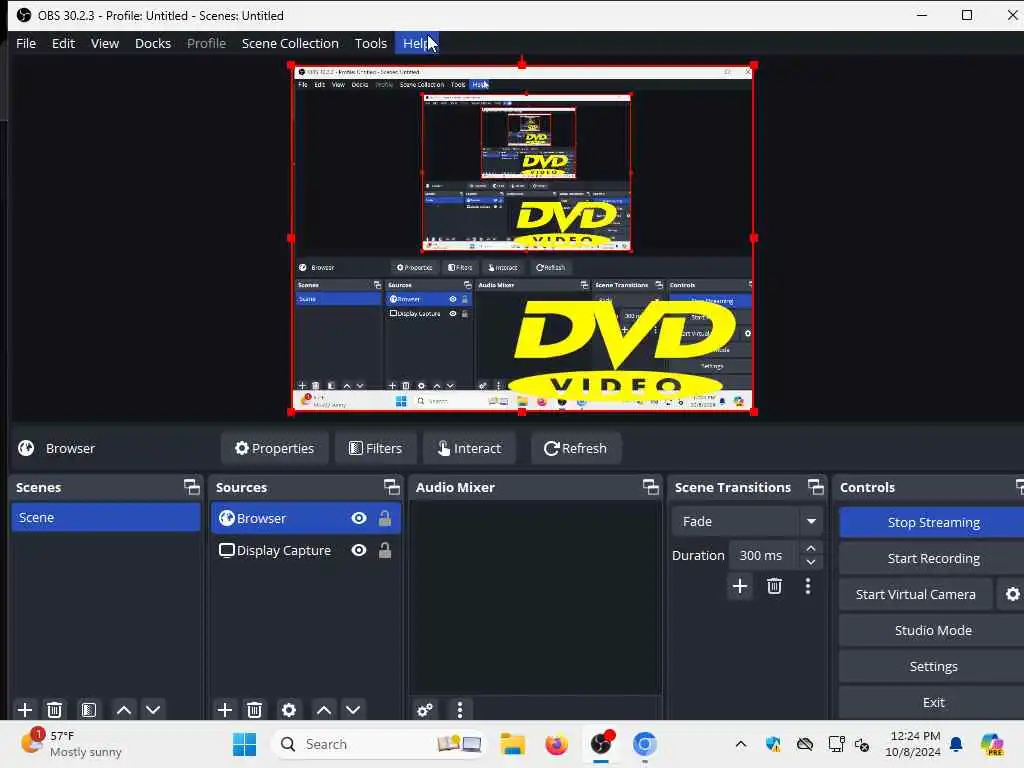The width and height of the screenshot is (1024, 768).
Task: Toggle lock on Display Capture source
Action: 385,550
